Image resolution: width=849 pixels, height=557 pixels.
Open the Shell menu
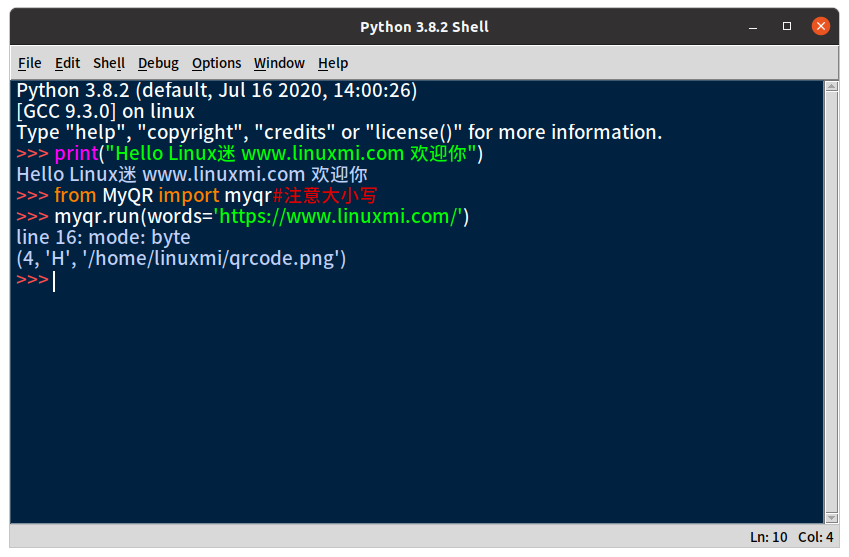tap(109, 63)
